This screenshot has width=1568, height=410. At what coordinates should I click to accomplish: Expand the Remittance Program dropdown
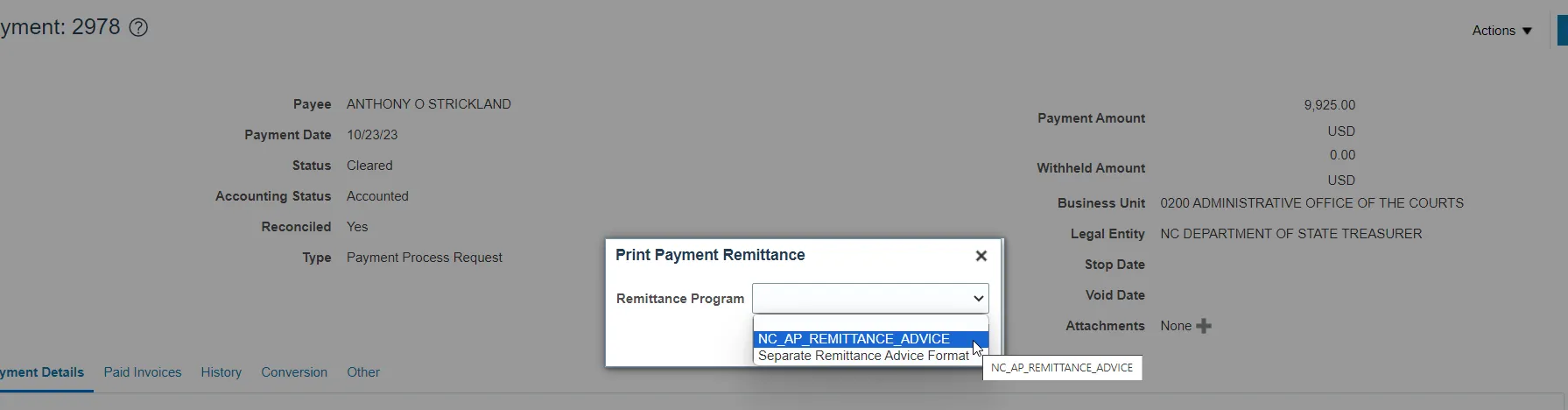870,298
